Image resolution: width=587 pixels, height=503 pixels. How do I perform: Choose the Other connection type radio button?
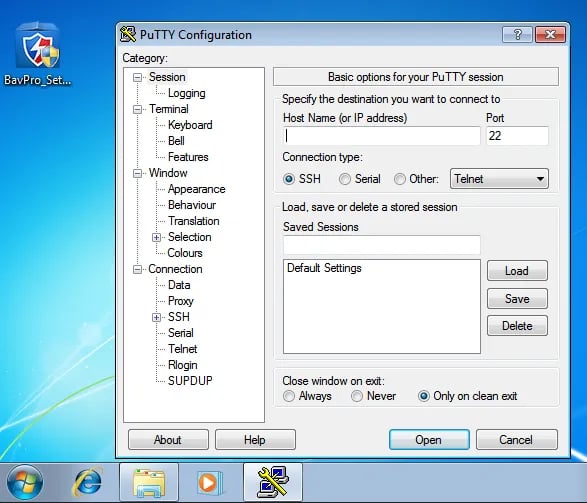point(399,179)
